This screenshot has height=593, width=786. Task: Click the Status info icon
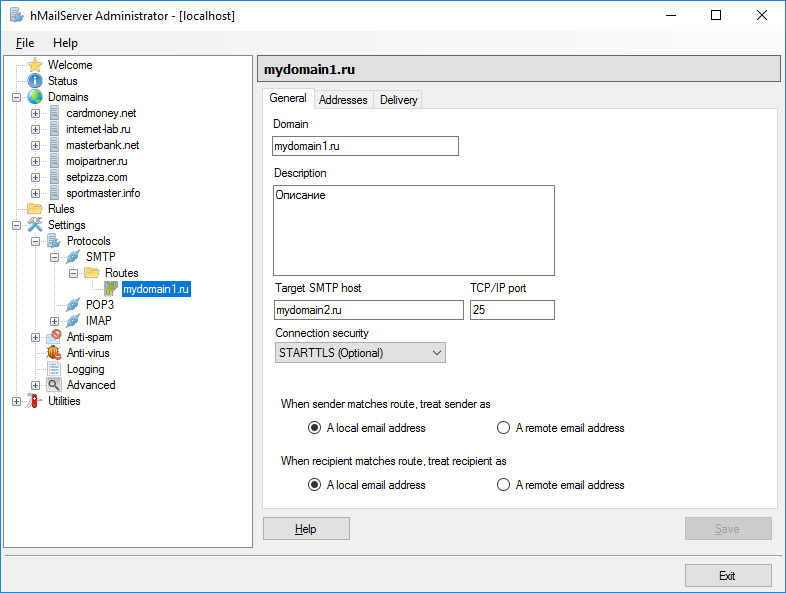tap(35, 81)
